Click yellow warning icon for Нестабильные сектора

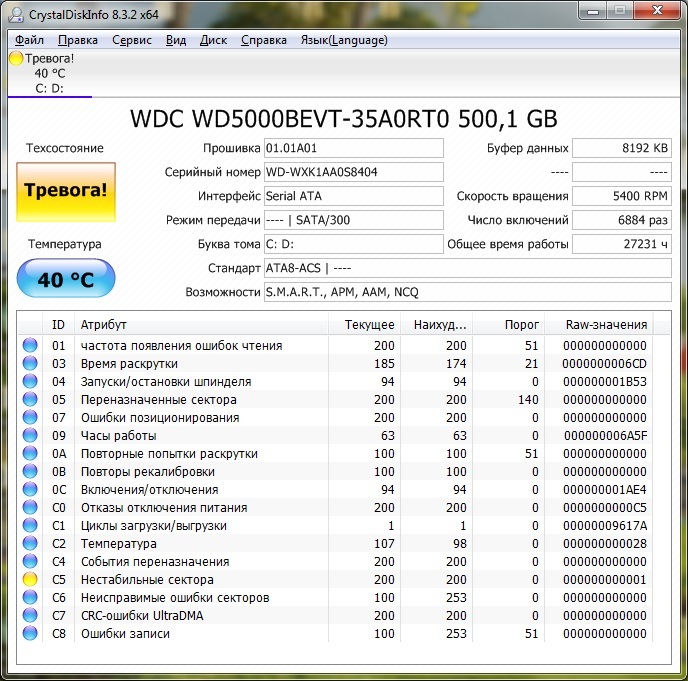(x=30, y=579)
